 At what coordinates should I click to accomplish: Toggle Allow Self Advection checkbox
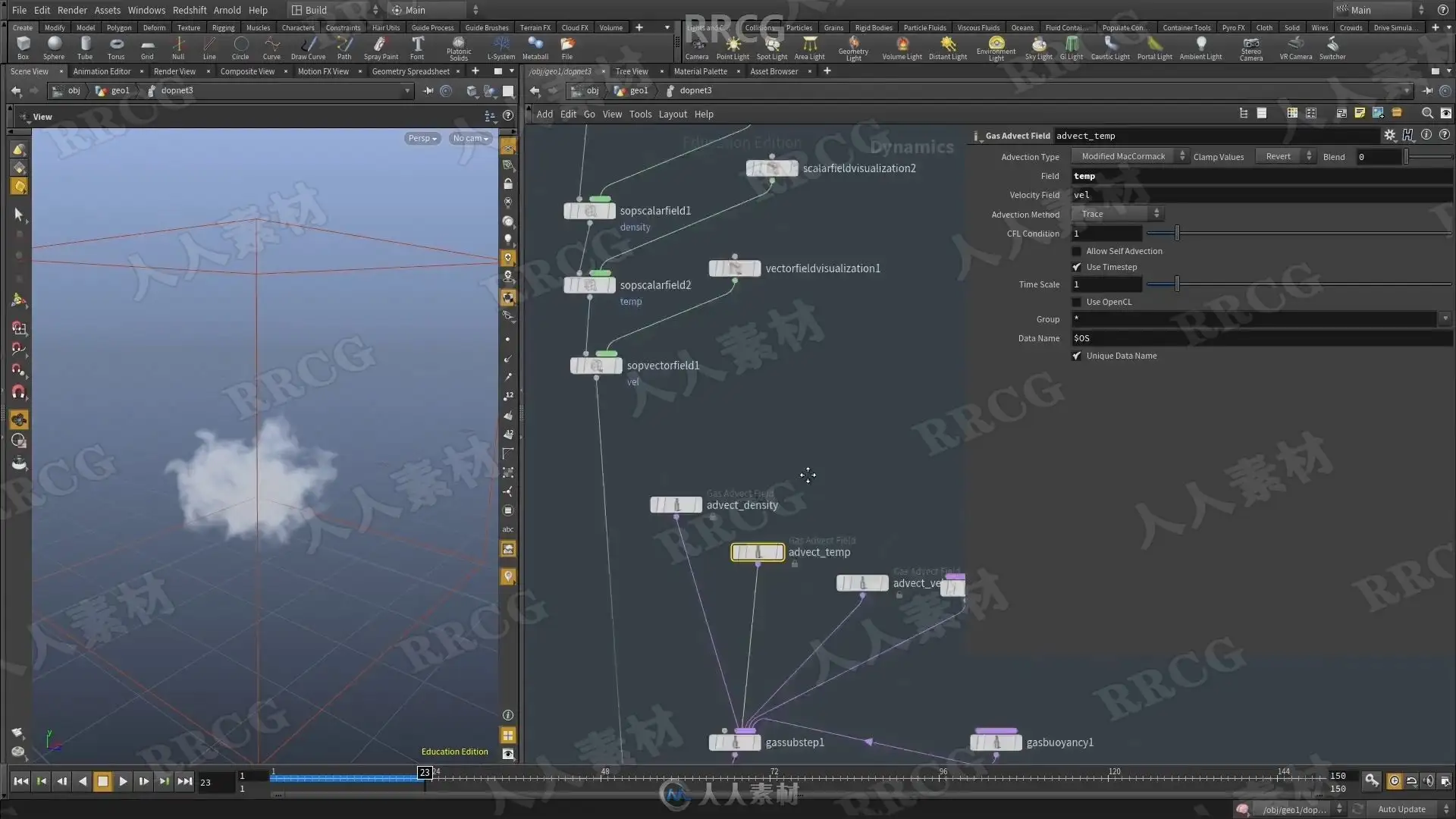pos(1076,251)
